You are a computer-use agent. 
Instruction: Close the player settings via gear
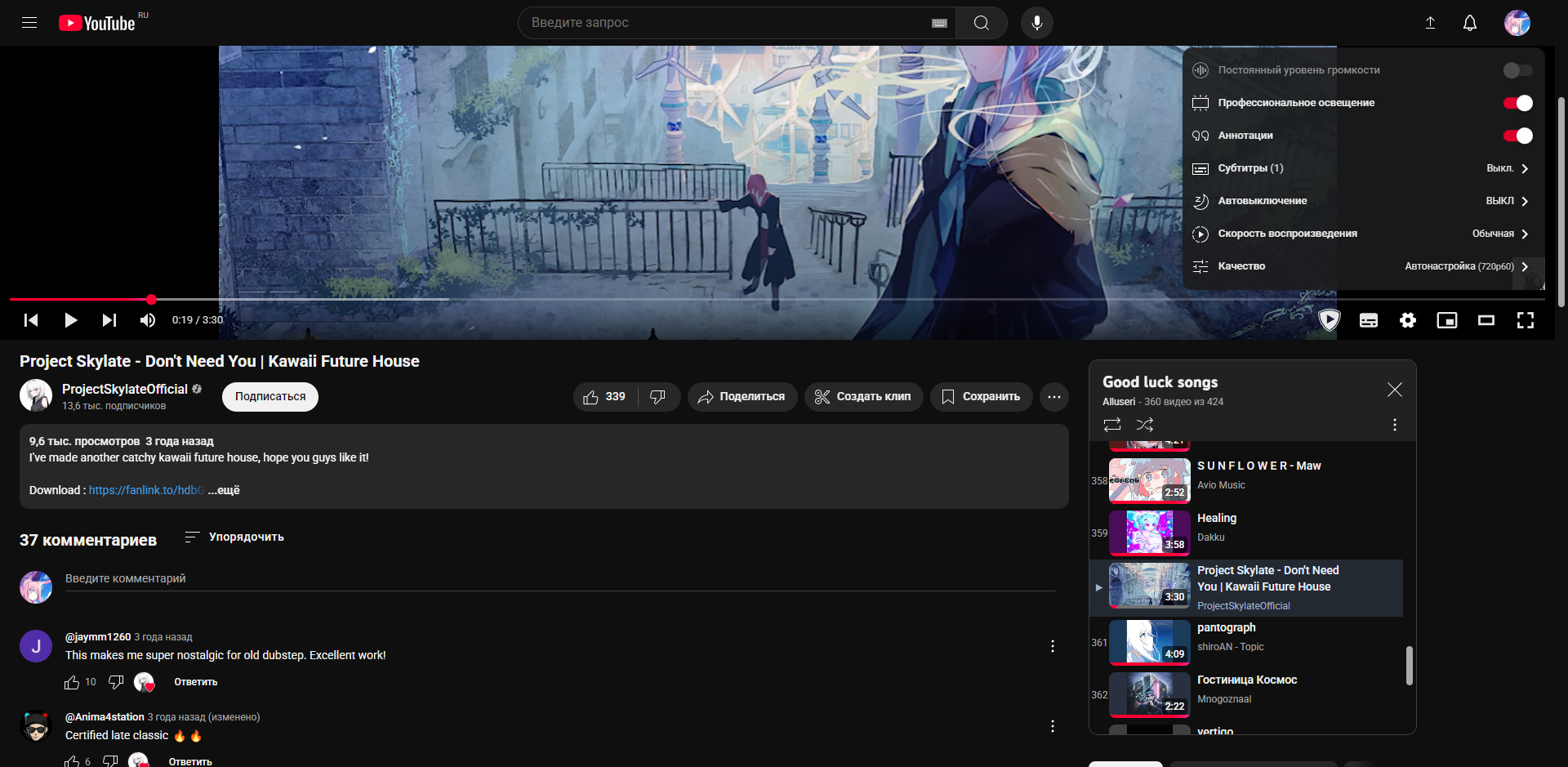(x=1408, y=320)
